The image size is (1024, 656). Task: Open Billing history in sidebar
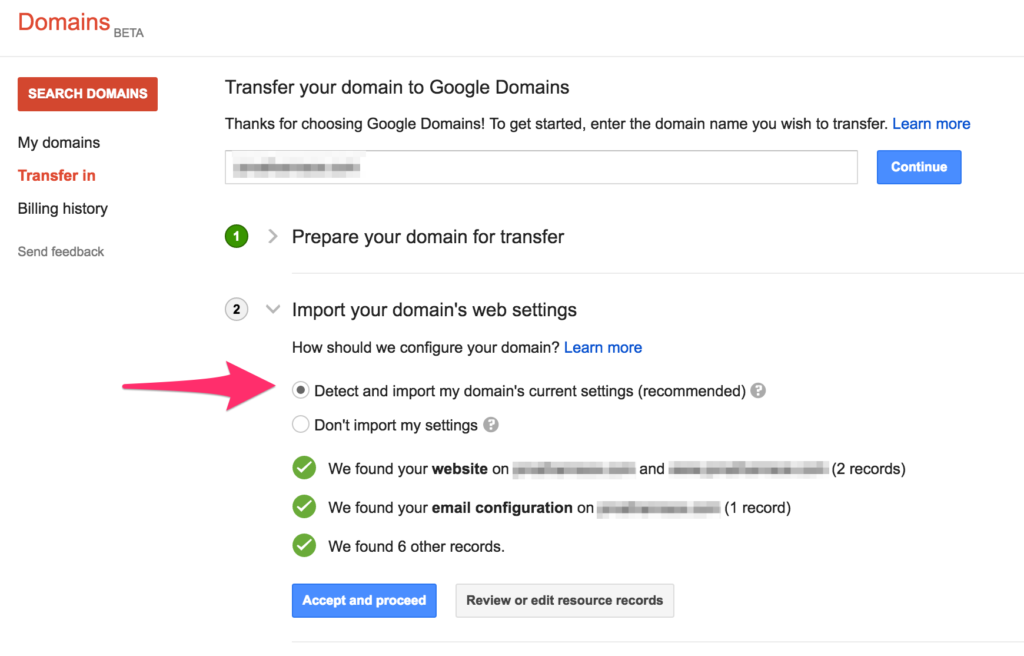coord(63,208)
